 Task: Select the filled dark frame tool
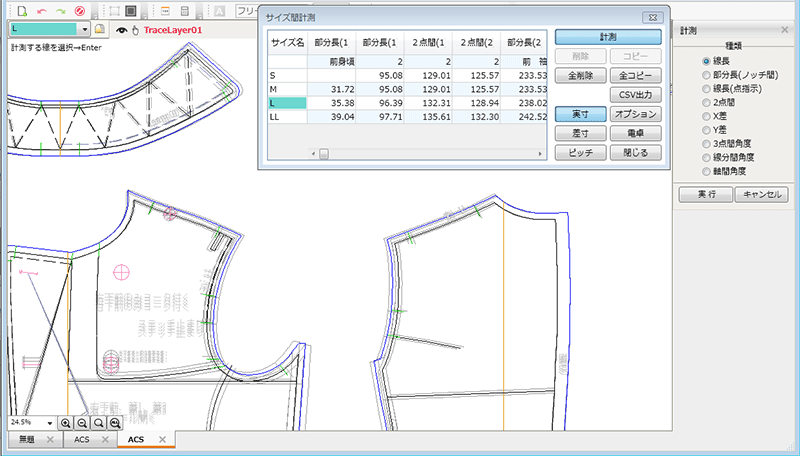point(131,11)
